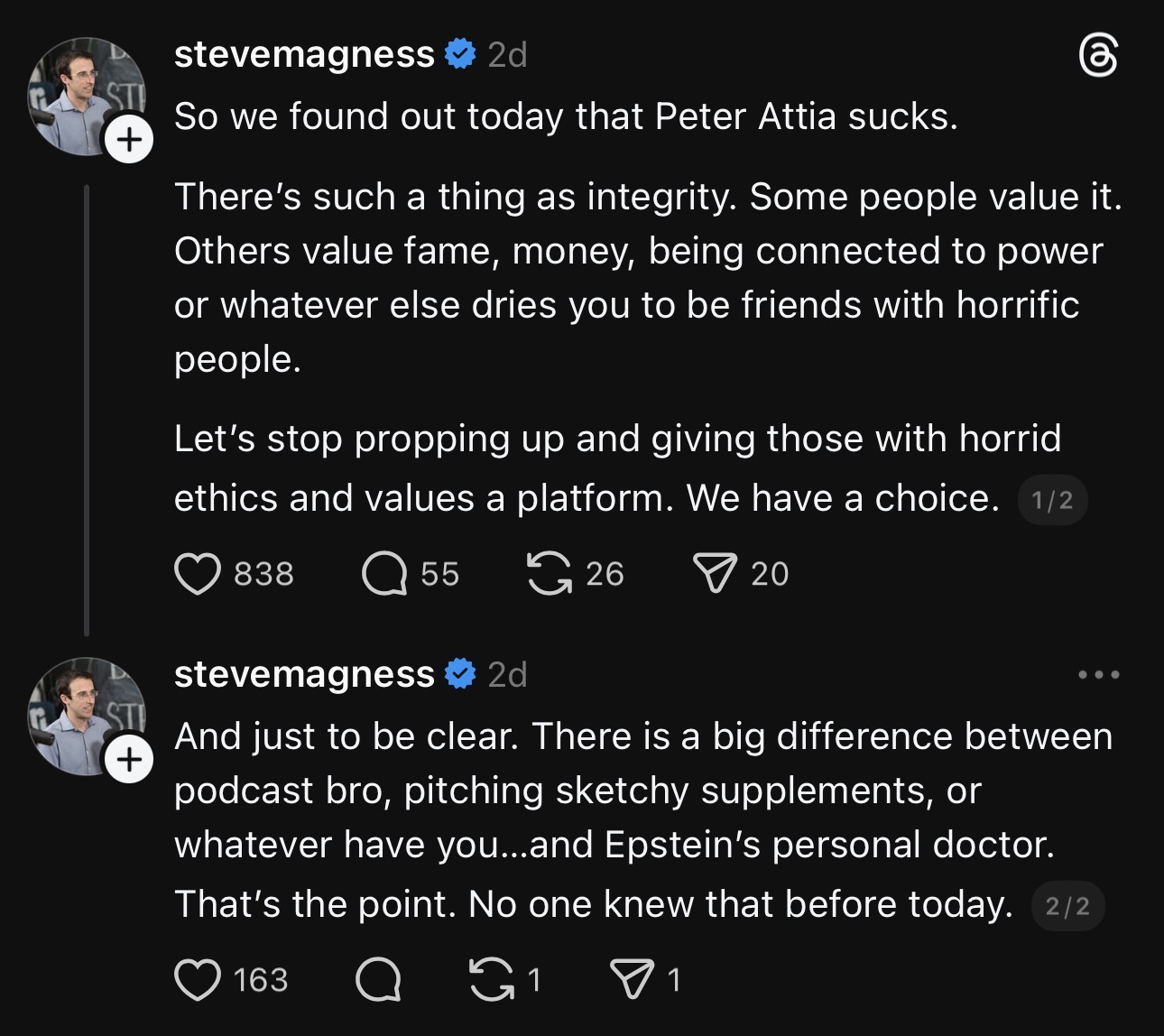Open replies on the first post
1164x1036 pixels.
click(384, 574)
